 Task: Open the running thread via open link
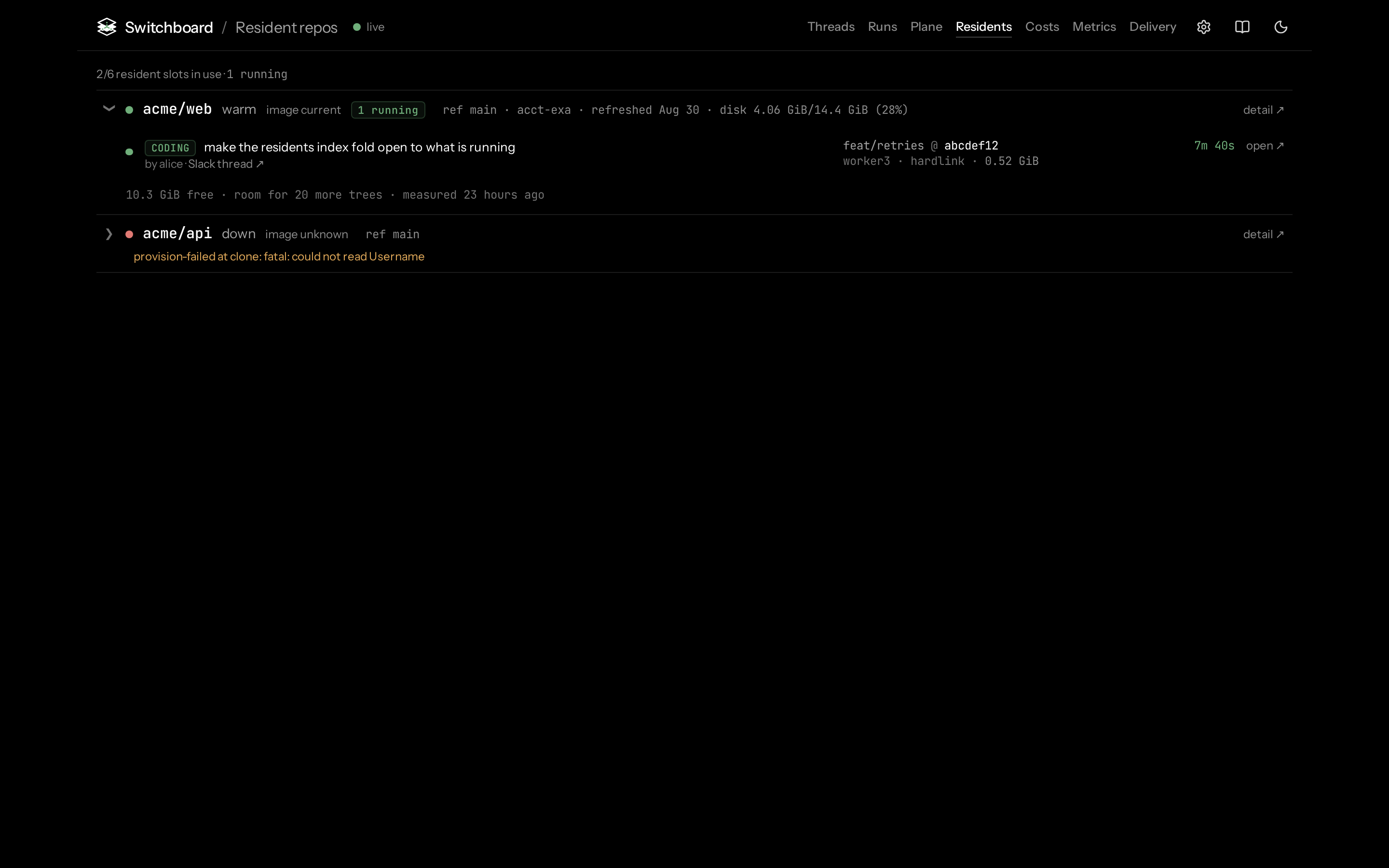[1265, 146]
